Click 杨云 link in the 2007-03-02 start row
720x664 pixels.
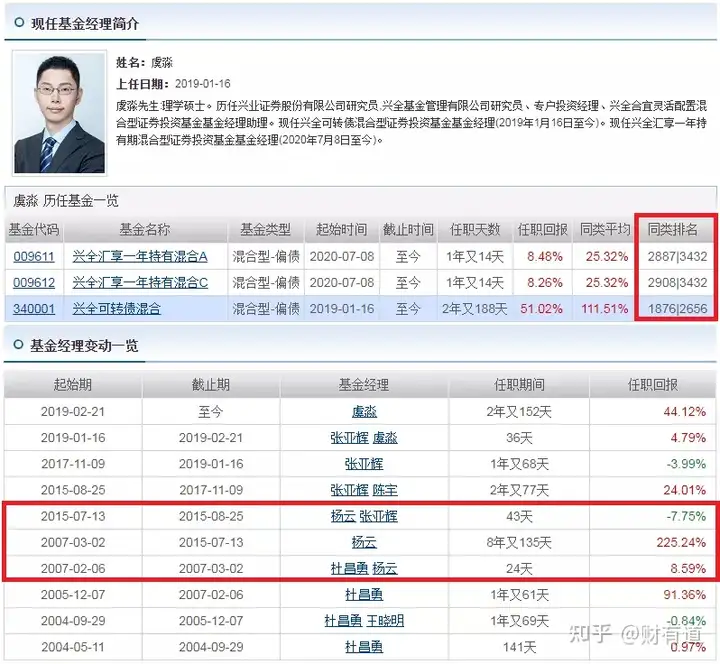coord(364,542)
